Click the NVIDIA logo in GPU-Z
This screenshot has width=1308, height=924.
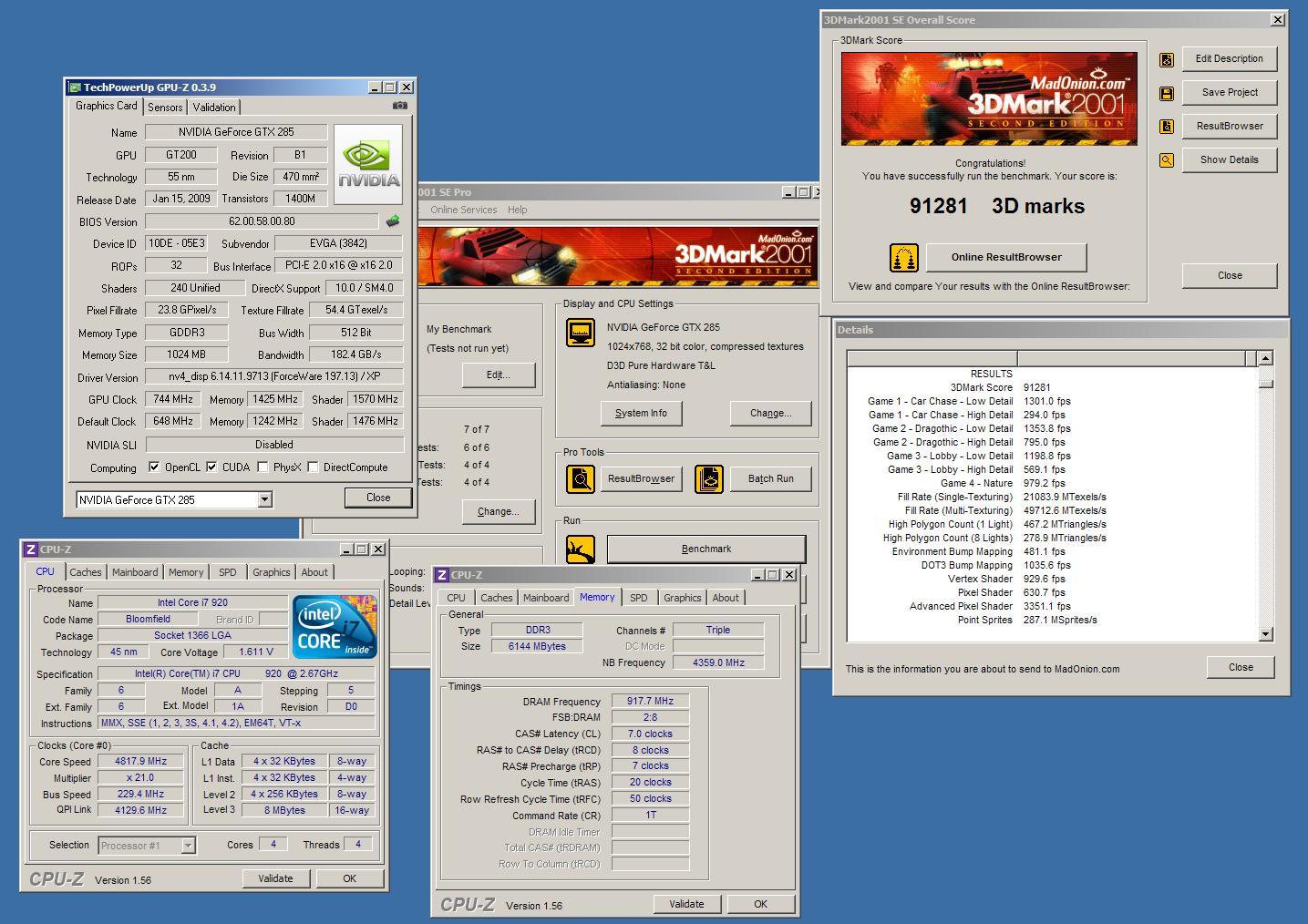pos(368,163)
